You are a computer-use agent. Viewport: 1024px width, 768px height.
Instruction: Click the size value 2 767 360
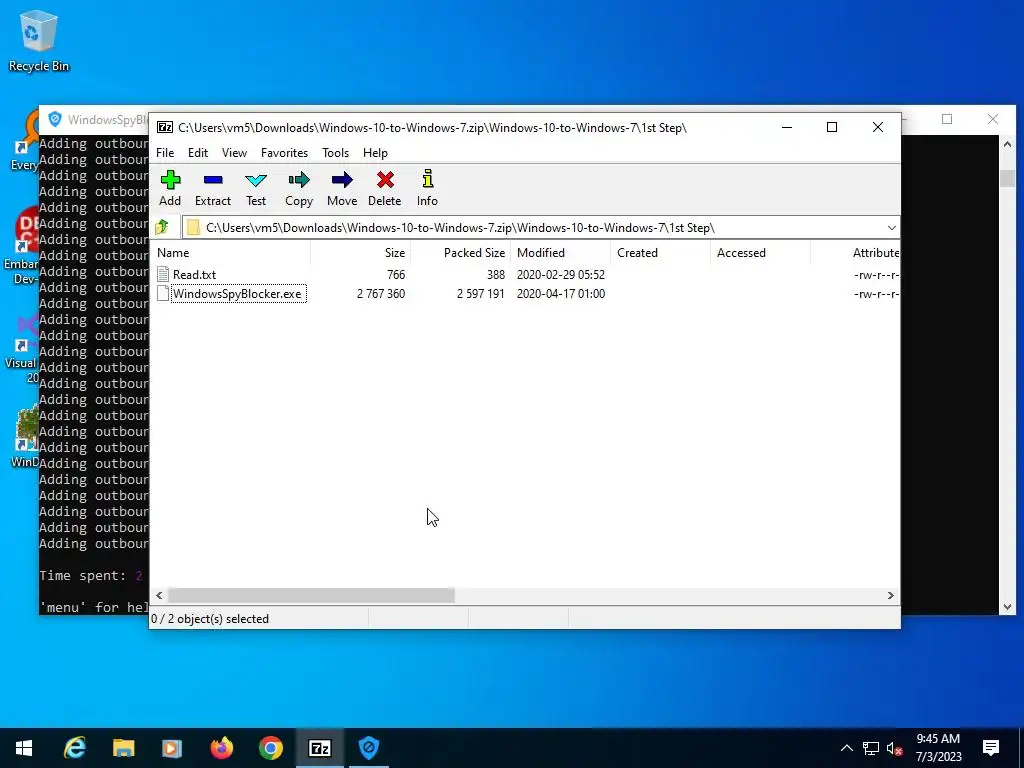pos(381,294)
